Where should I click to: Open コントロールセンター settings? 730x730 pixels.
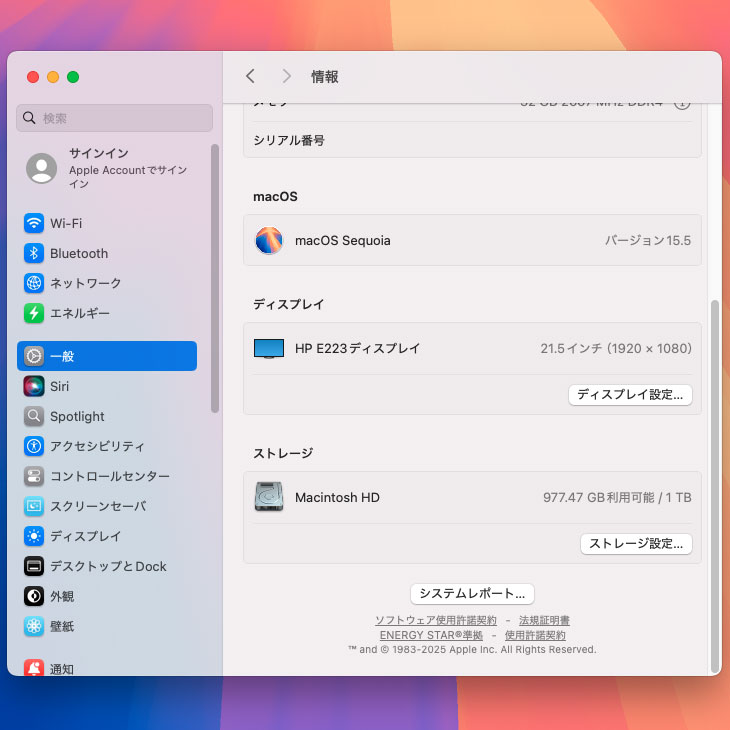tap(107, 476)
